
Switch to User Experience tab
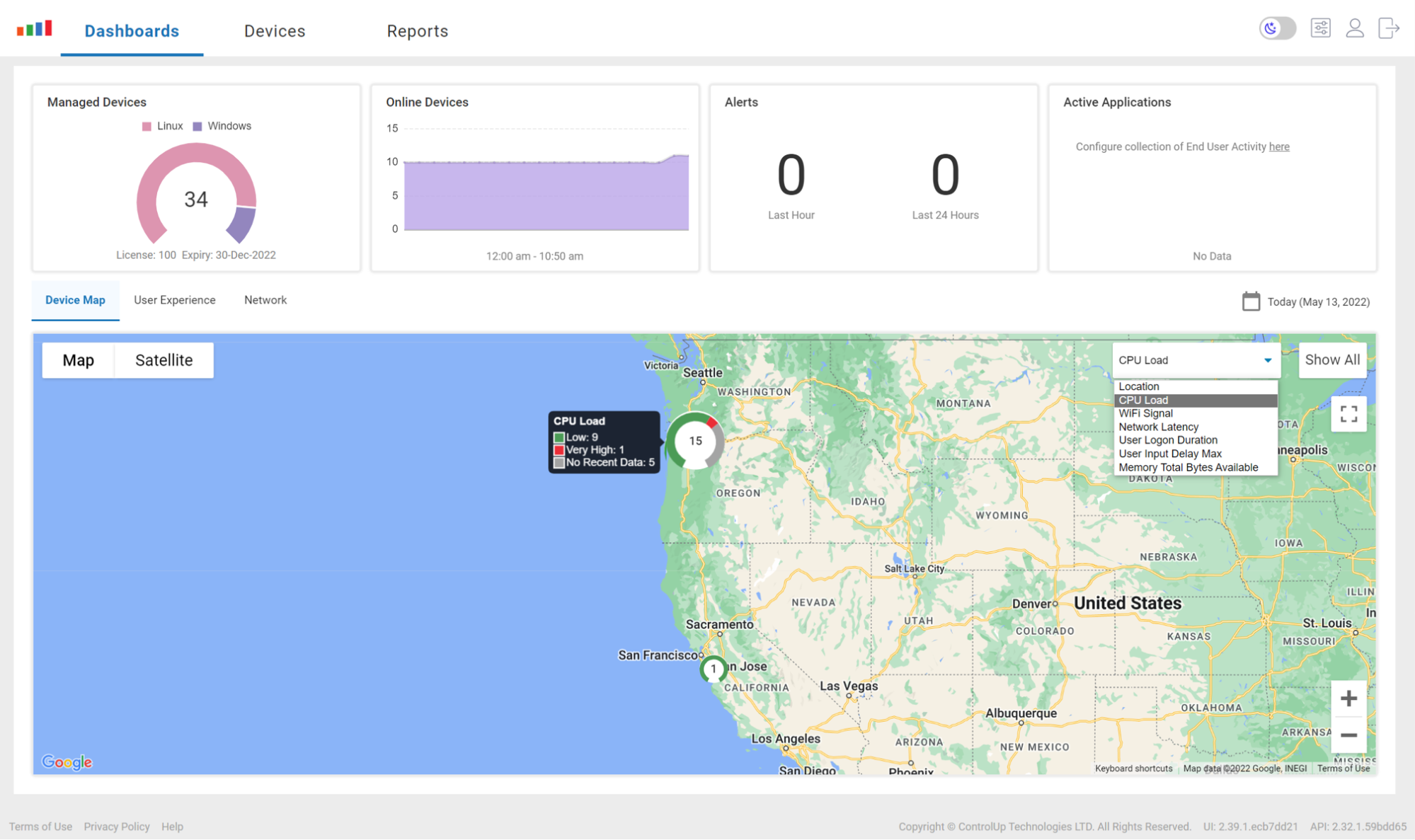click(175, 300)
